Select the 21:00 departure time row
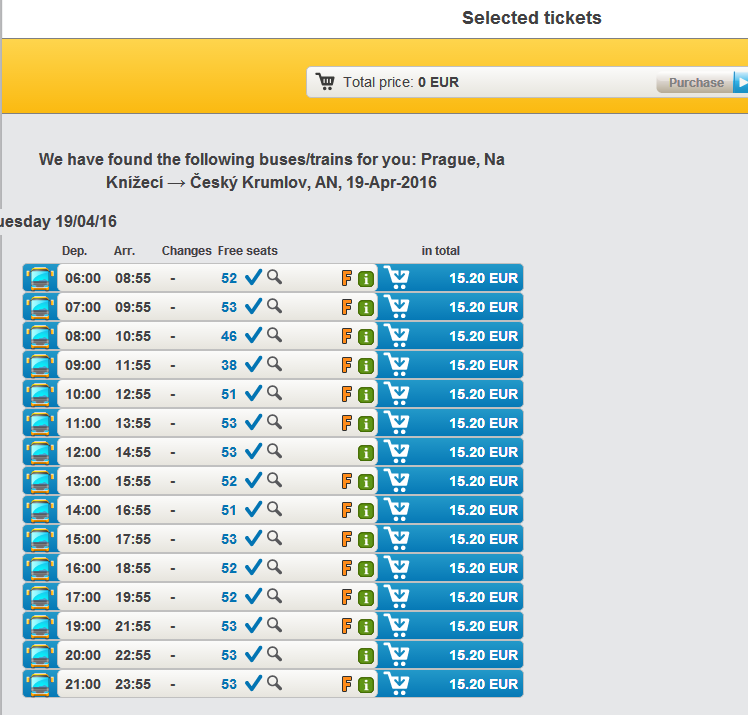The height and width of the screenshot is (715, 748). pyautogui.click(x=83, y=684)
